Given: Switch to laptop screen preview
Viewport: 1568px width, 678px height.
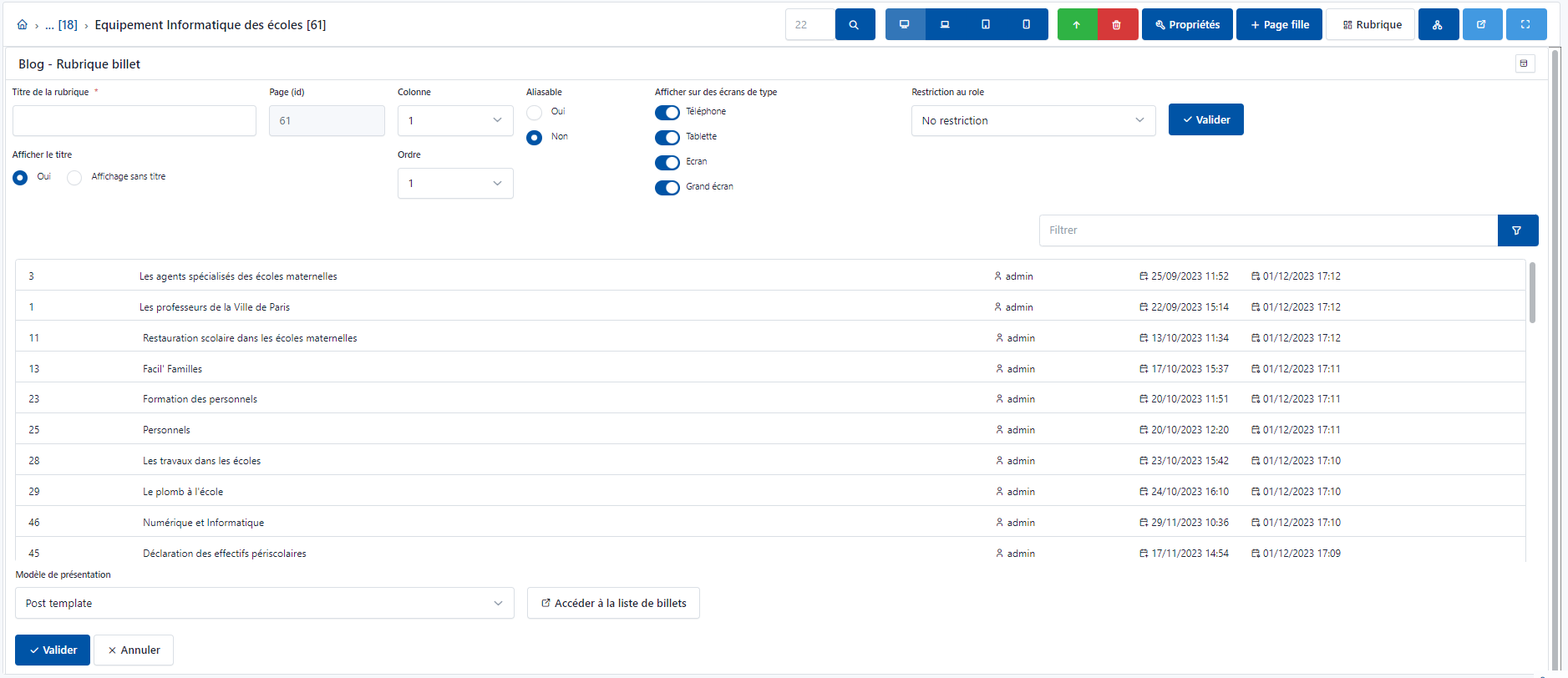Looking at the screenshot, I should (945, 25).
